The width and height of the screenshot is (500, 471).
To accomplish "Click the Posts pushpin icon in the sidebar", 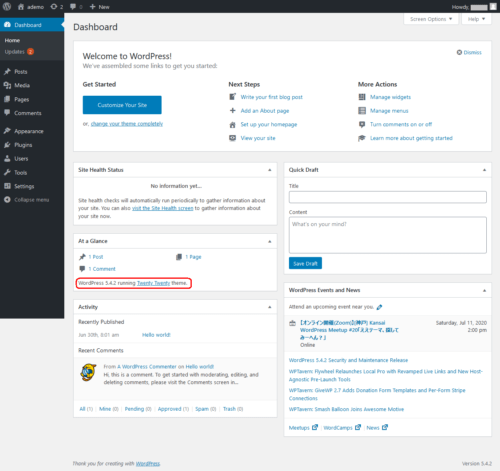I will coord(7,71).
